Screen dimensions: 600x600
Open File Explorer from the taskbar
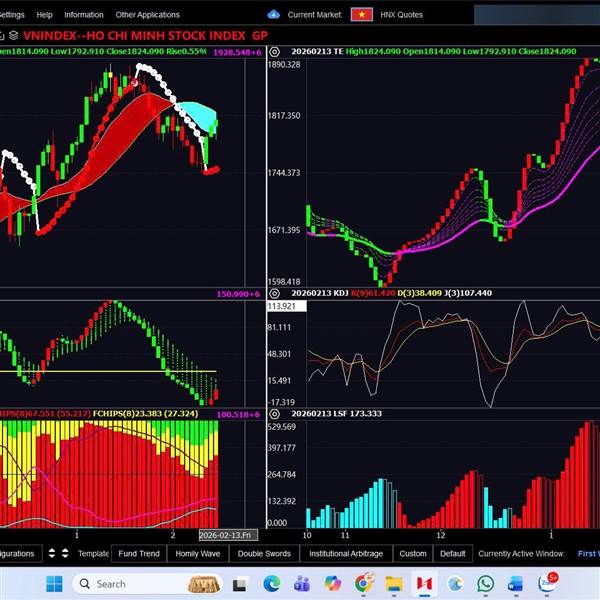coord(393,584)
